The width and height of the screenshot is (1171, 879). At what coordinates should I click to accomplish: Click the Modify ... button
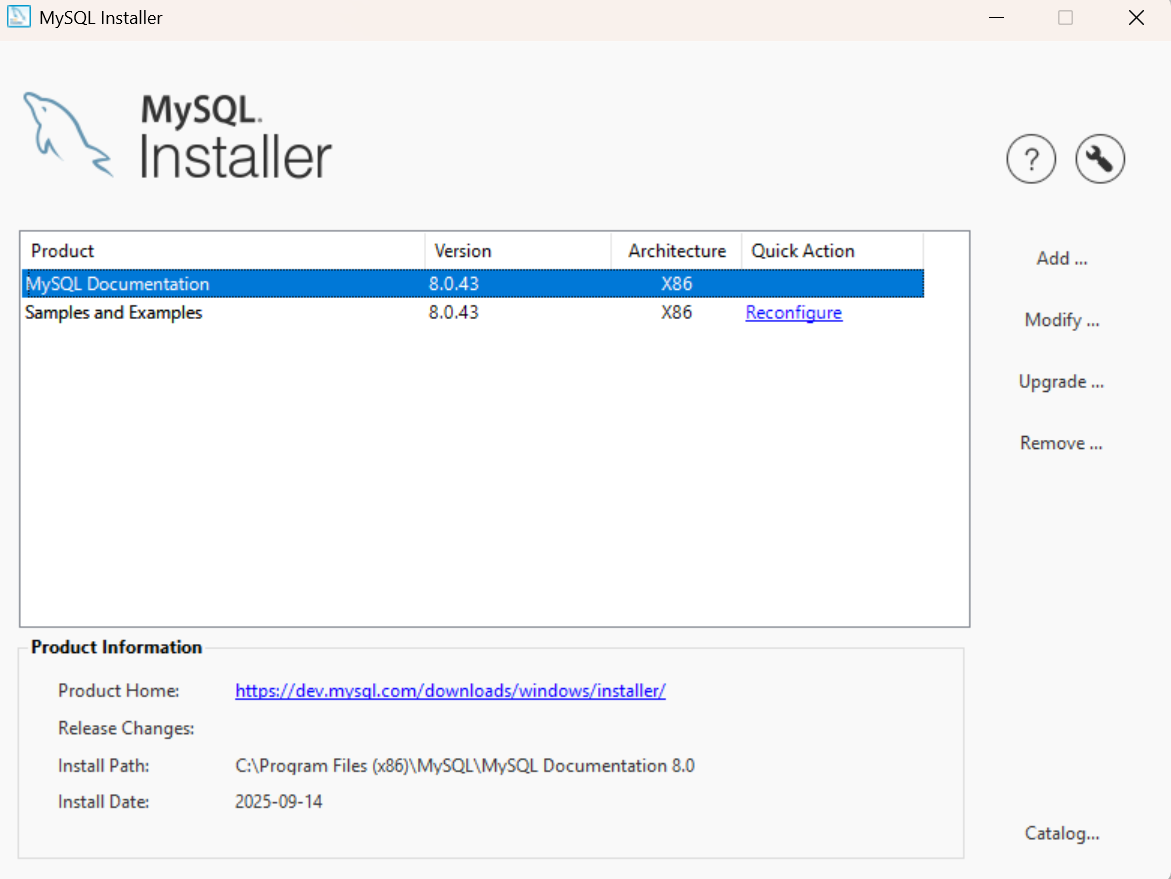[x=1061, y=320]
